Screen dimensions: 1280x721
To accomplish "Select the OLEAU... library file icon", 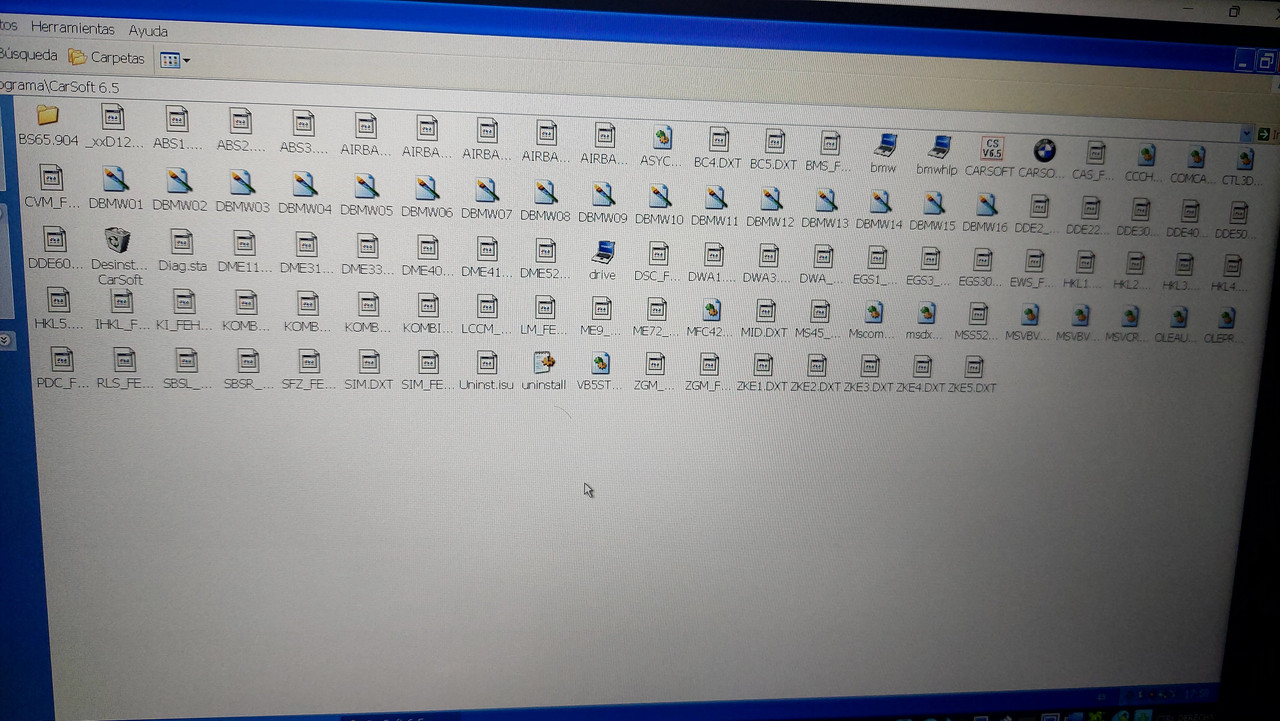I will (1178, 318).
